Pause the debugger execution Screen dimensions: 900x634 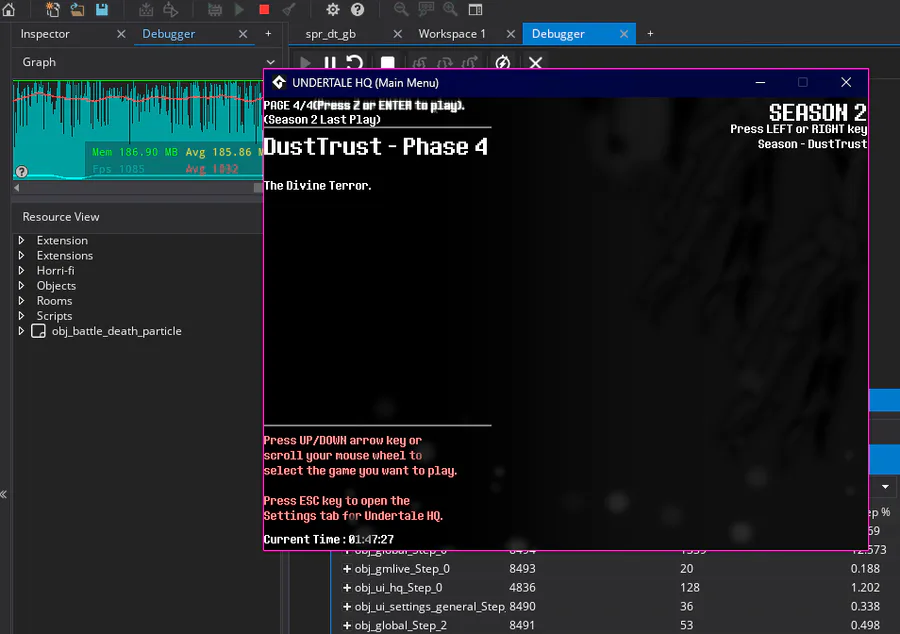pos(329,62)
